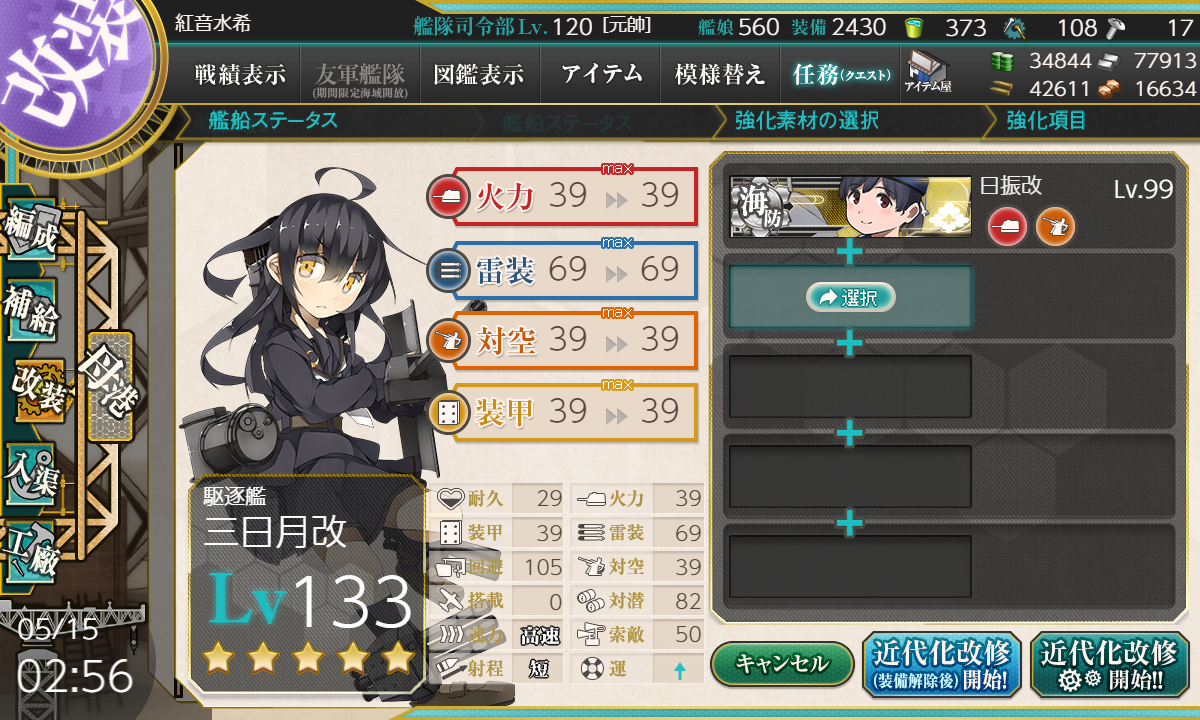Screen dimensions: 1200x720
Task: Open the 任務 quest menu
Action: pos(836,74)
